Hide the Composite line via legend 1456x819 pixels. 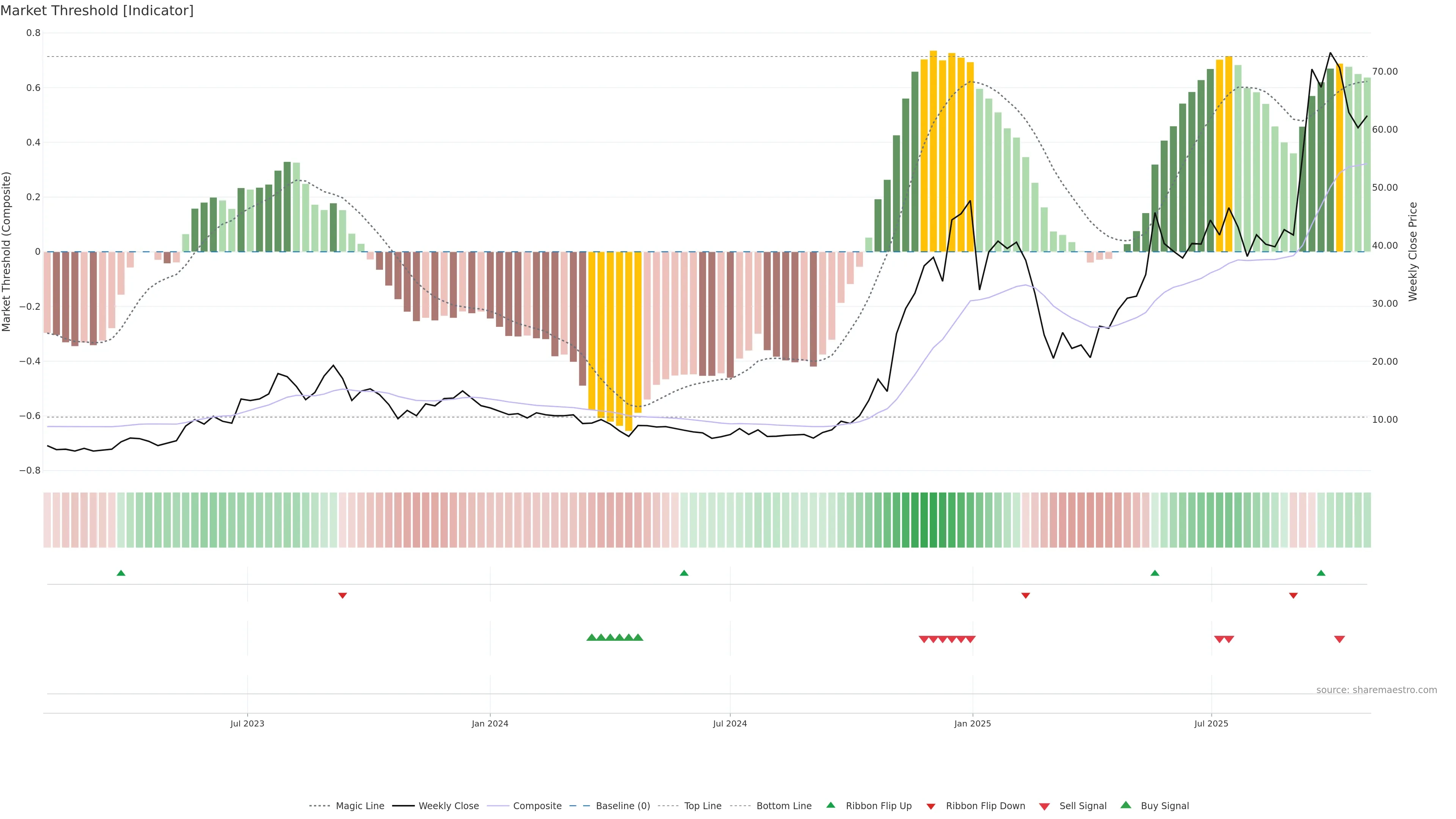537,806
